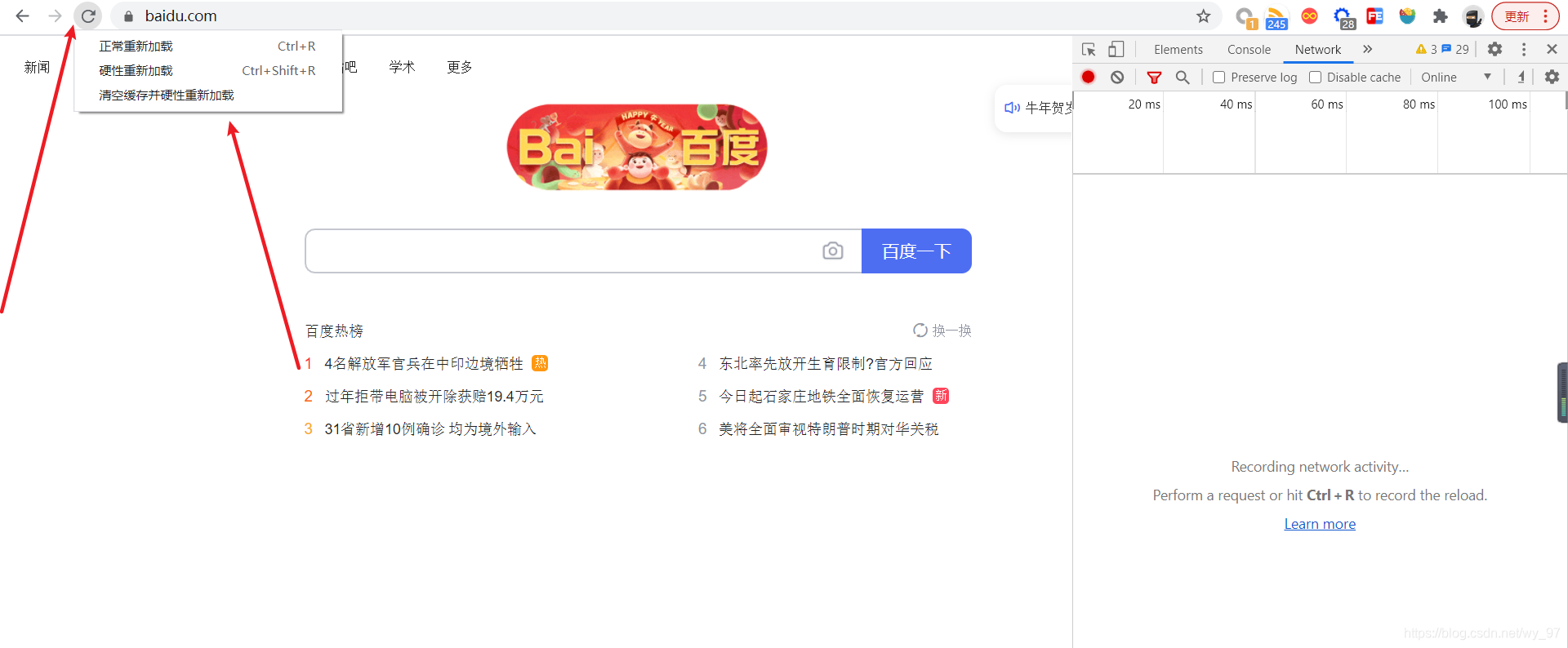Open DevTools settings gear

(1494, 50)
